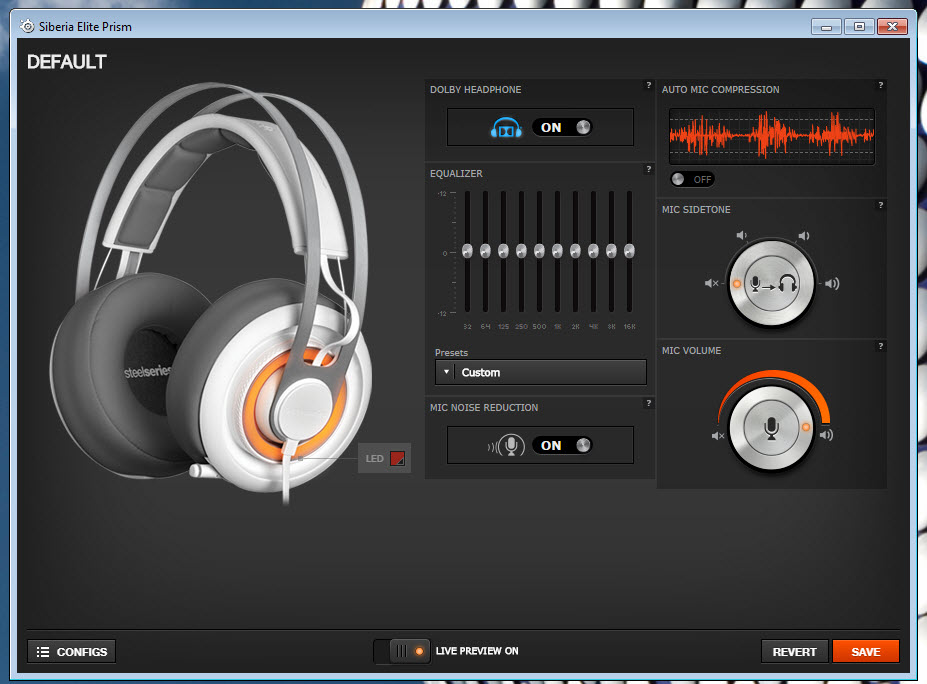Click the noise reduction microphone icon
This screenshot has width=927, height=684.
click(x=506, y=446)
